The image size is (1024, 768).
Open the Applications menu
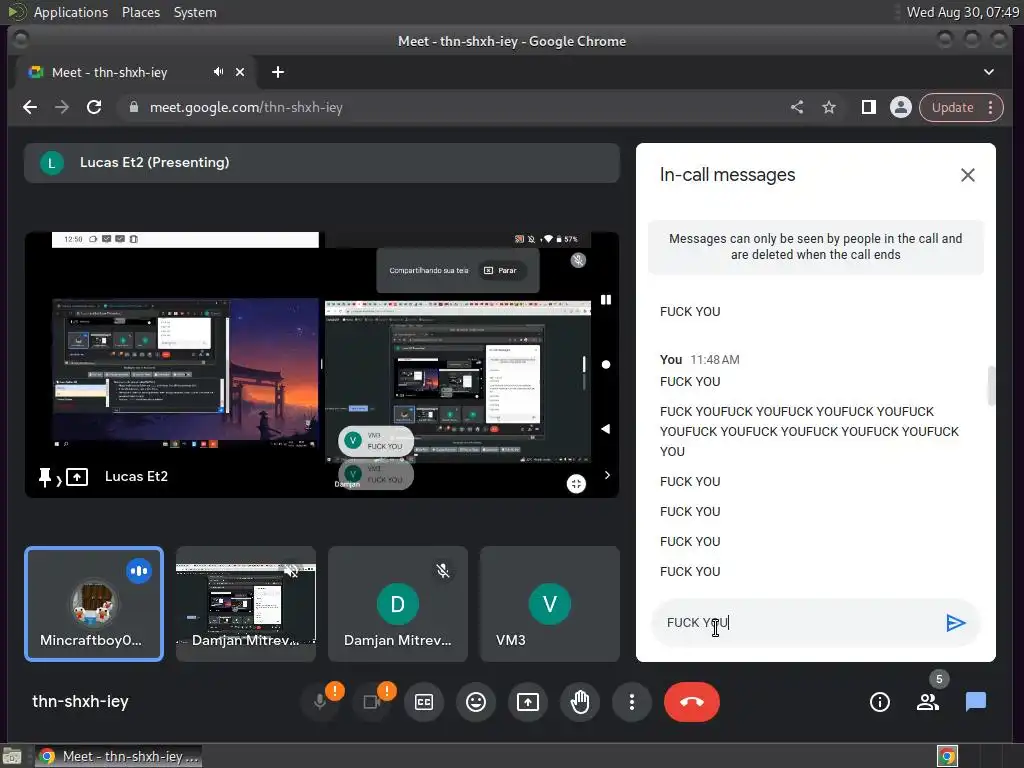click(x=71, y=12)
